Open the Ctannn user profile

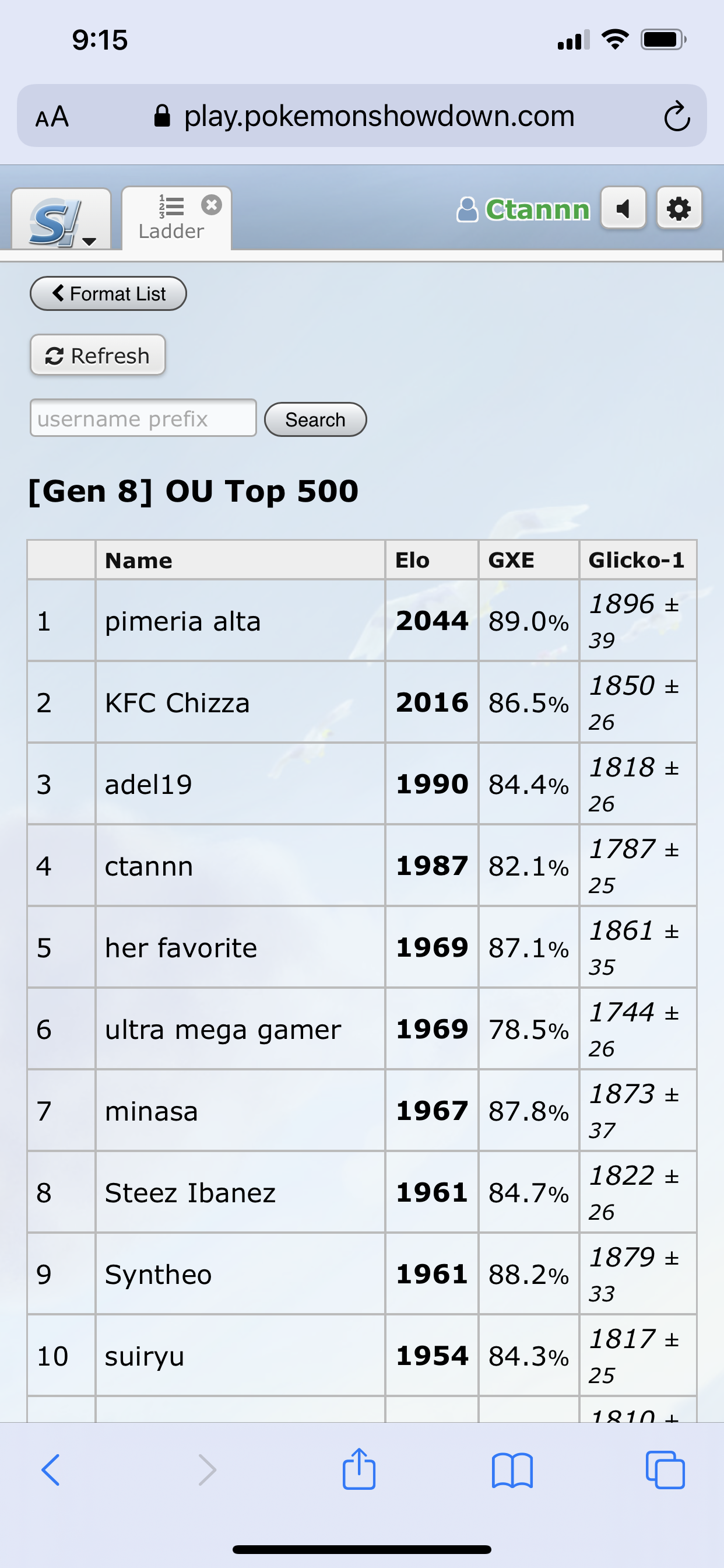click(x=523, y=209)
